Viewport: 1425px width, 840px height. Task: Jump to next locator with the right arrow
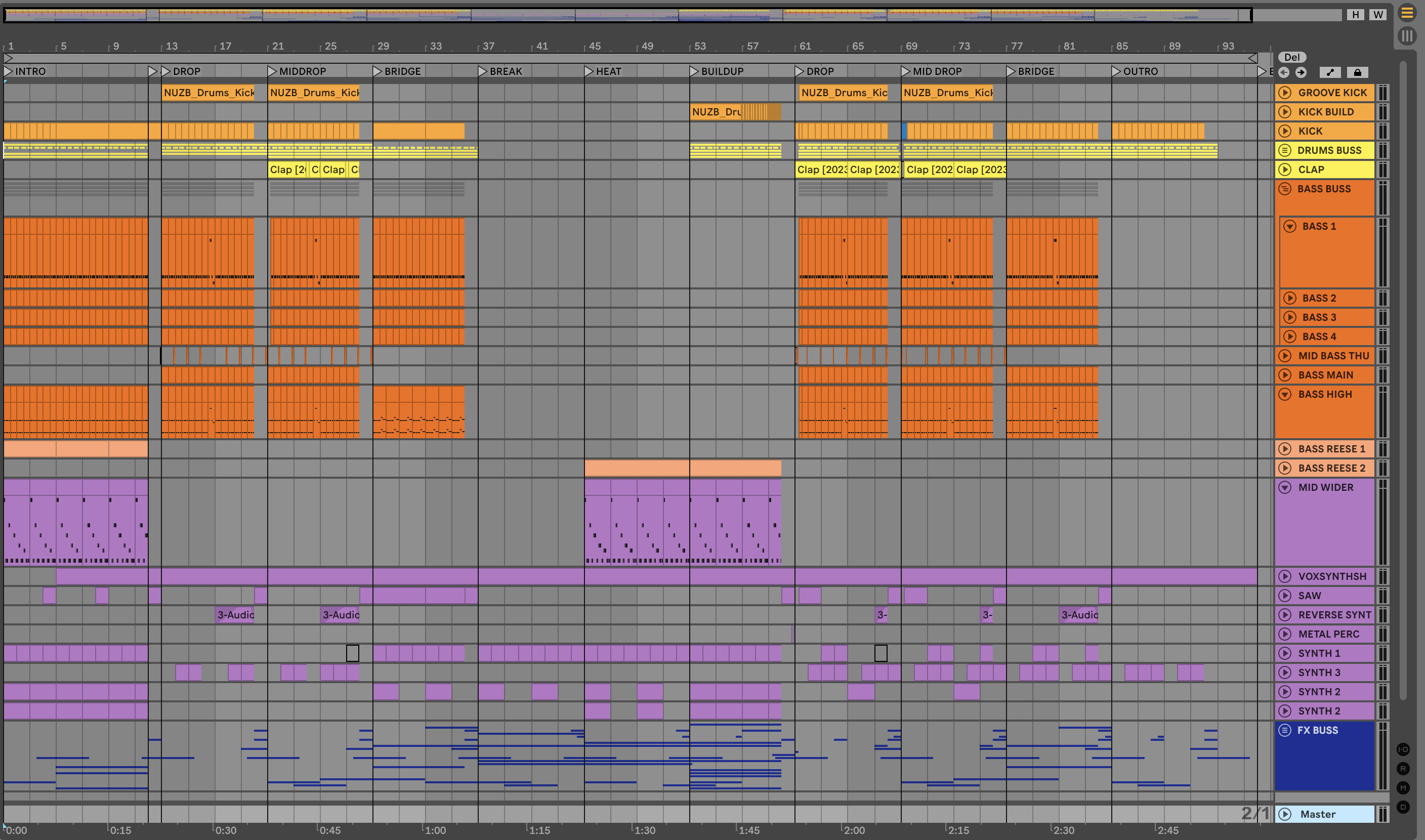point(1301,72)
